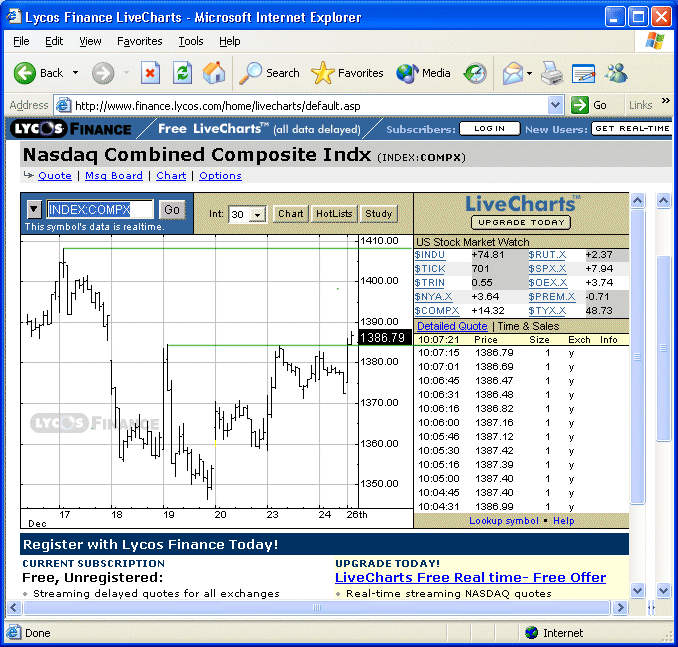Click the Mail envelope icon
Viewport: 678px width, 647px height.
click(x=512, y=73)
